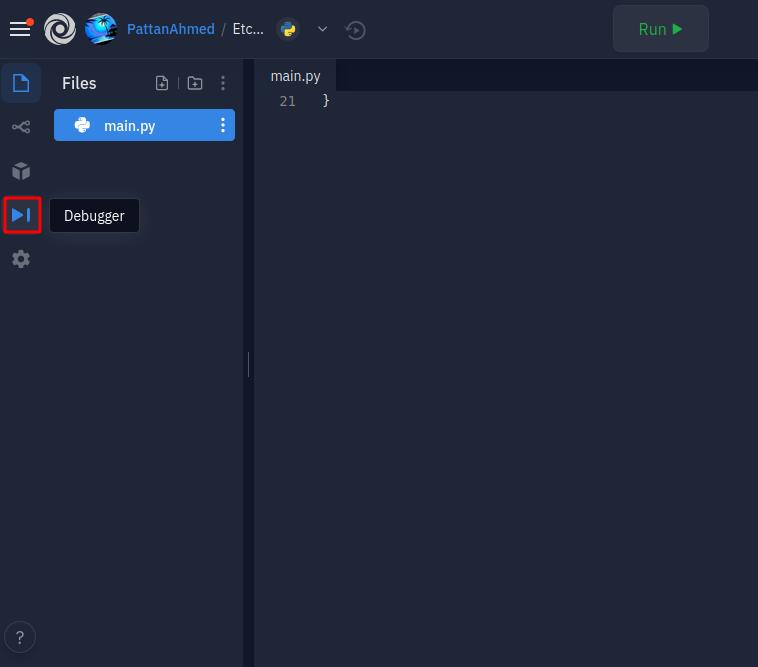Open the Debugger sidebar icon

click(22, 215)
